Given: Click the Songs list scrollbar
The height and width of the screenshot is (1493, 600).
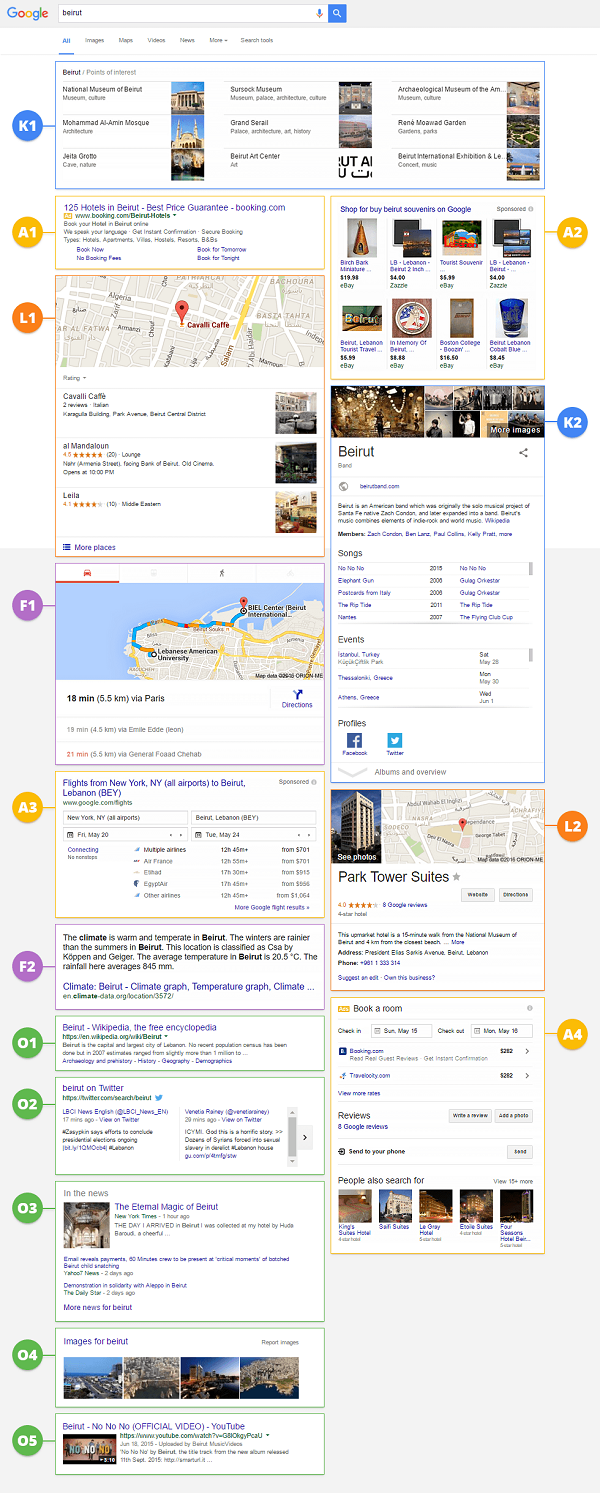Looking at the screenshot, I should pos(532,568).
